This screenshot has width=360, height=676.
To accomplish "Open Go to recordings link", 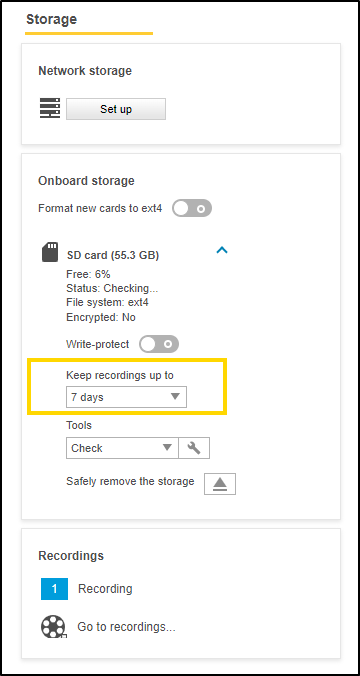I will point(126,627).
